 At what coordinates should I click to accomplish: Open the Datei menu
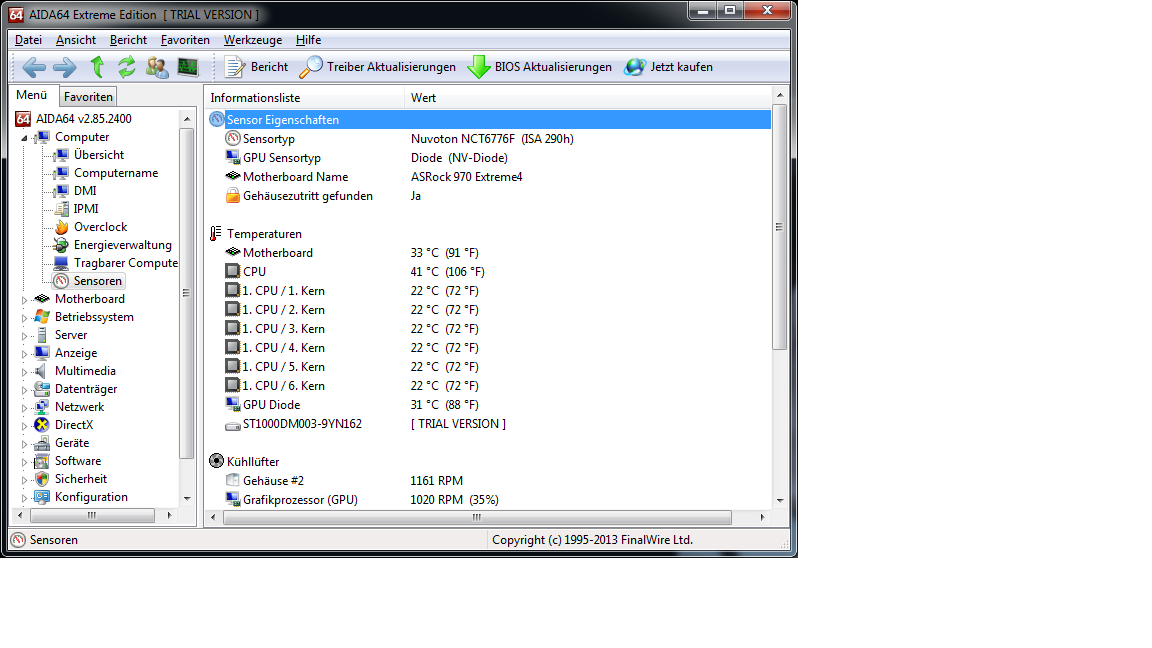(29, 40)
